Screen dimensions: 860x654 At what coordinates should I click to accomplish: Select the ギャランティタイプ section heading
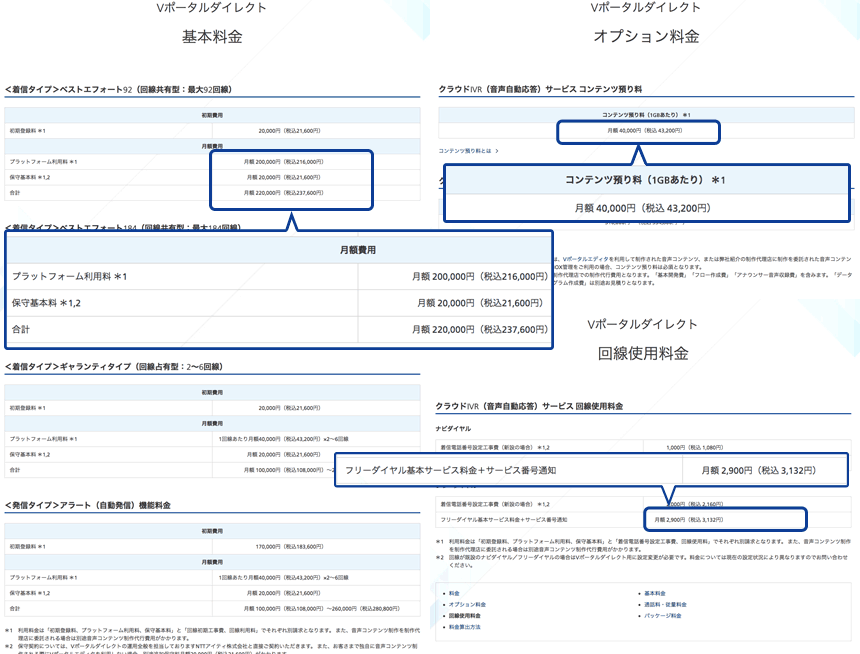pos(114,367)
